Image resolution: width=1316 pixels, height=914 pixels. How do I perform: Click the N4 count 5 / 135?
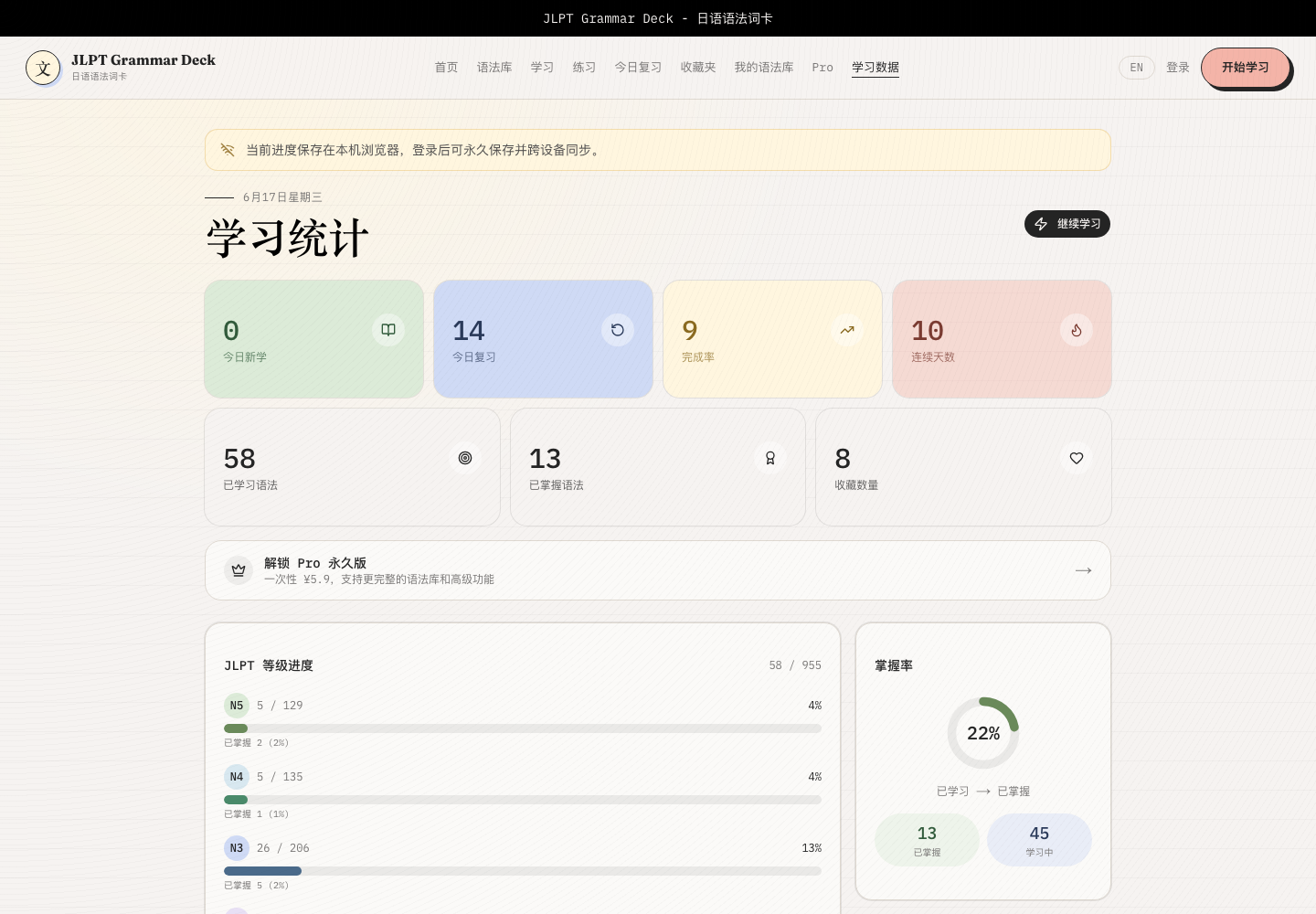click(280, 777)
